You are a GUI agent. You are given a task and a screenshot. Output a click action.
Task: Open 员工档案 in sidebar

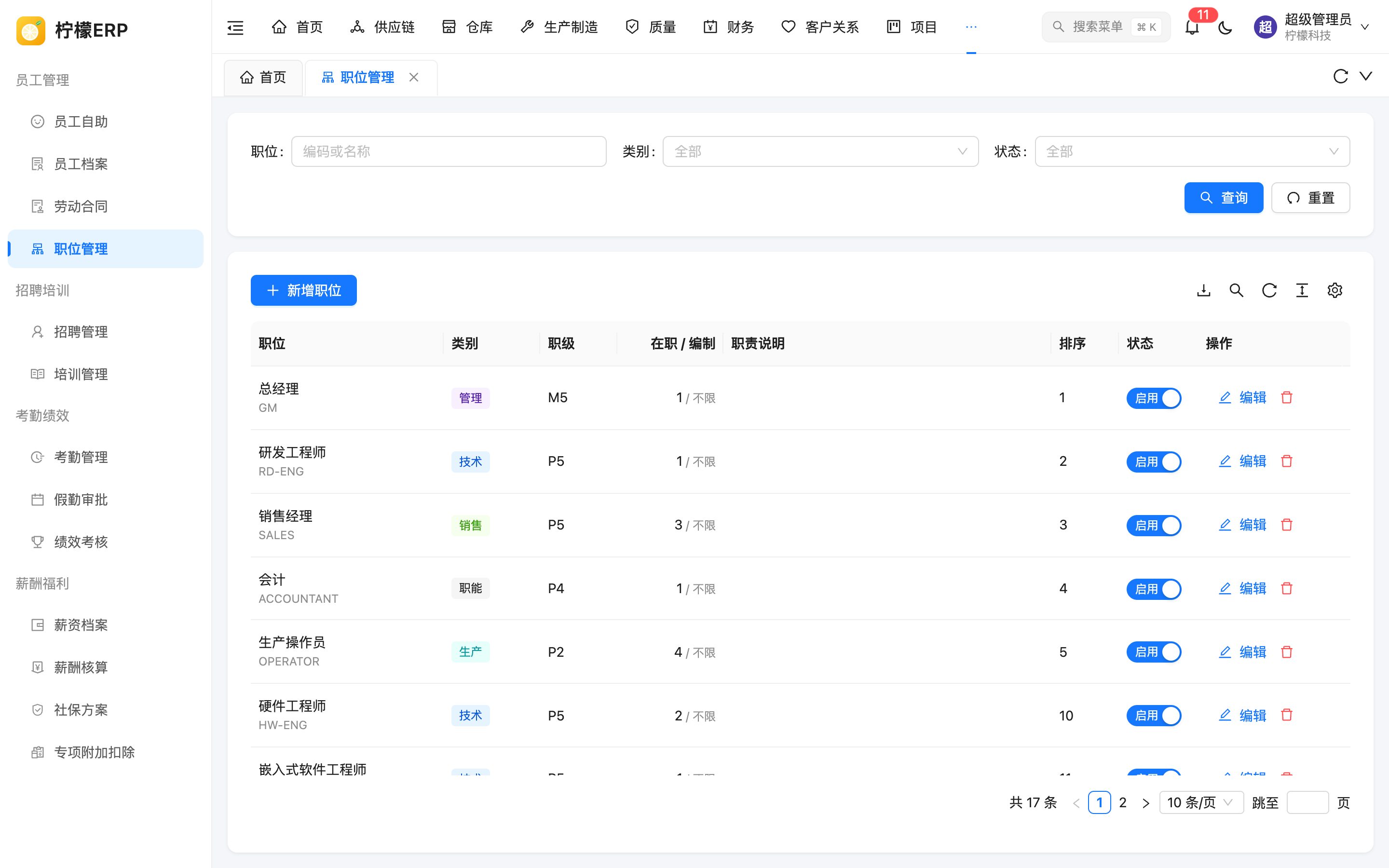coord(106,164)
